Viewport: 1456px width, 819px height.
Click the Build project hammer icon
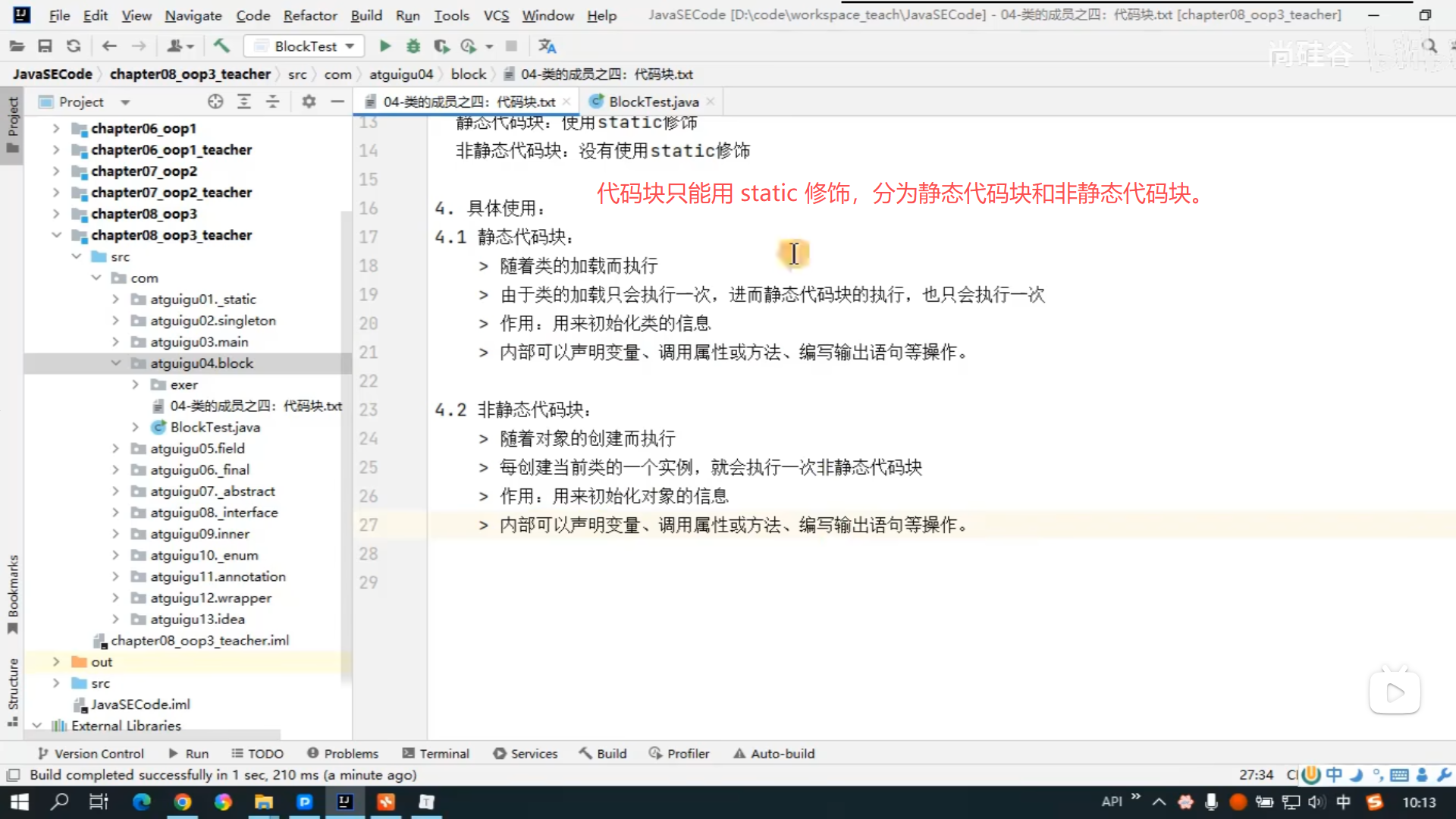pos(221,46)
